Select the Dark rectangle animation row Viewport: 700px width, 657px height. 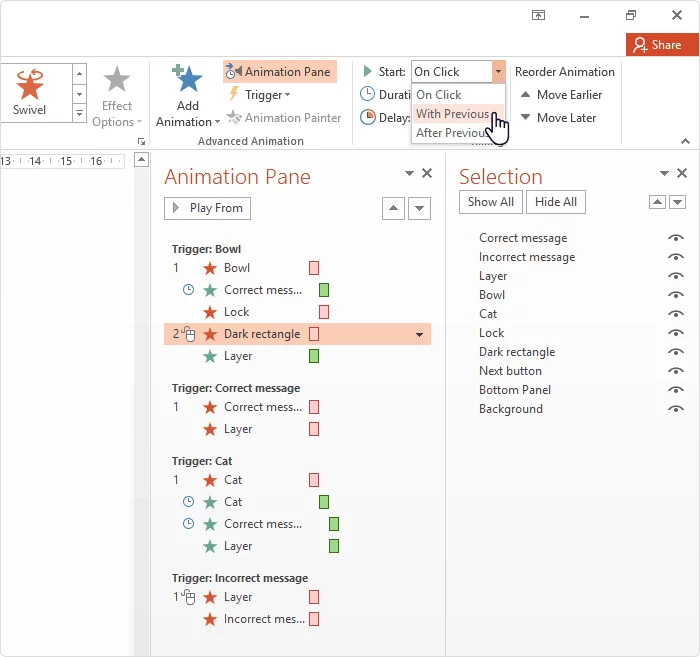297,334
